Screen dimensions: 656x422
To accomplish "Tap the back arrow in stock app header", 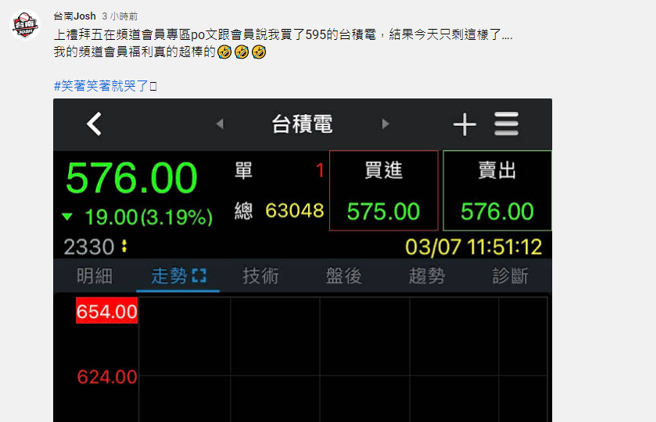I will tap(94, 124).
